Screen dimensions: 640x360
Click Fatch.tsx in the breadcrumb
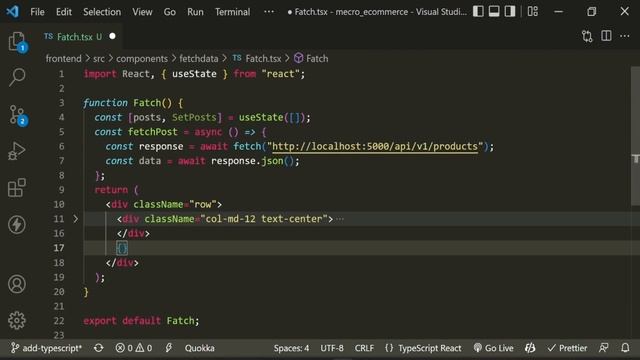[263, 59]
